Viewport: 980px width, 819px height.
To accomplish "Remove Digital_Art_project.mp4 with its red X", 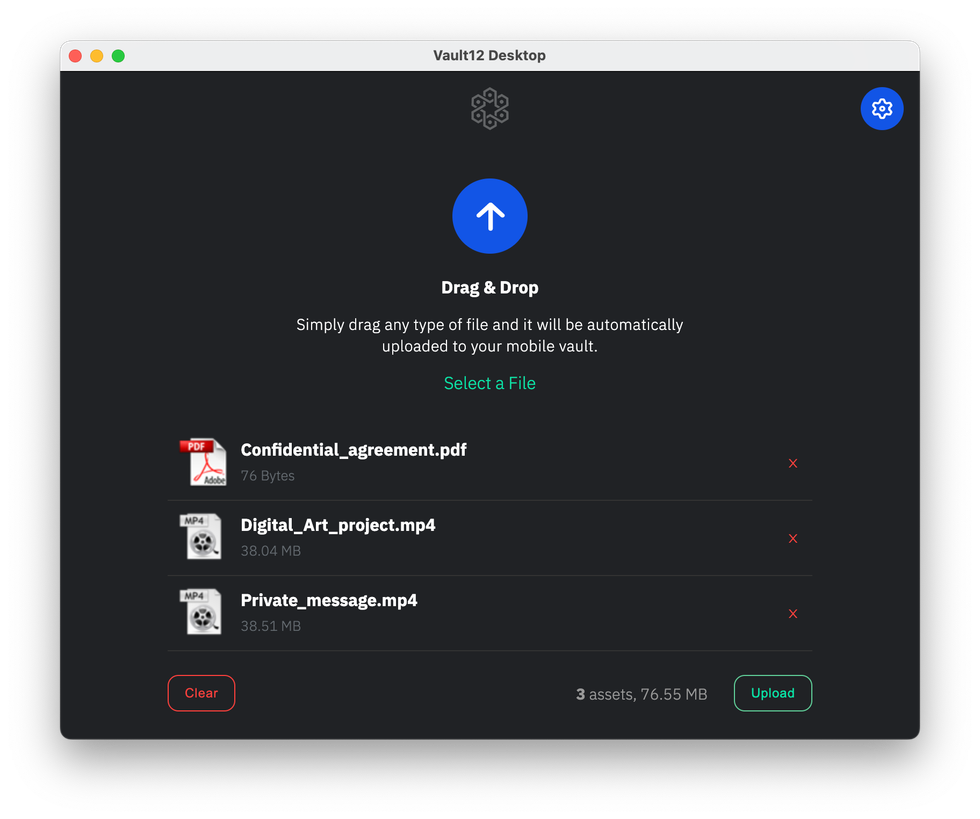I will click(793, 538).
